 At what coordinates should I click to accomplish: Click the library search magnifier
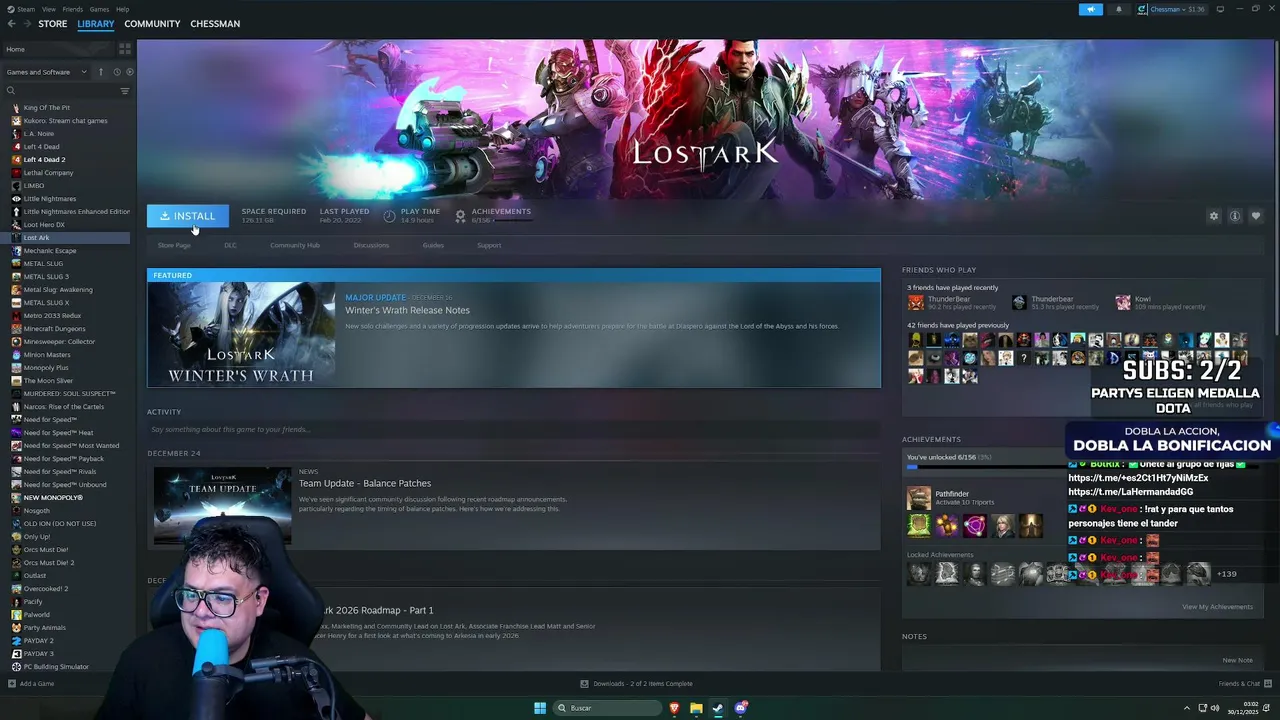pyautogui.click(x=11, y=91)
